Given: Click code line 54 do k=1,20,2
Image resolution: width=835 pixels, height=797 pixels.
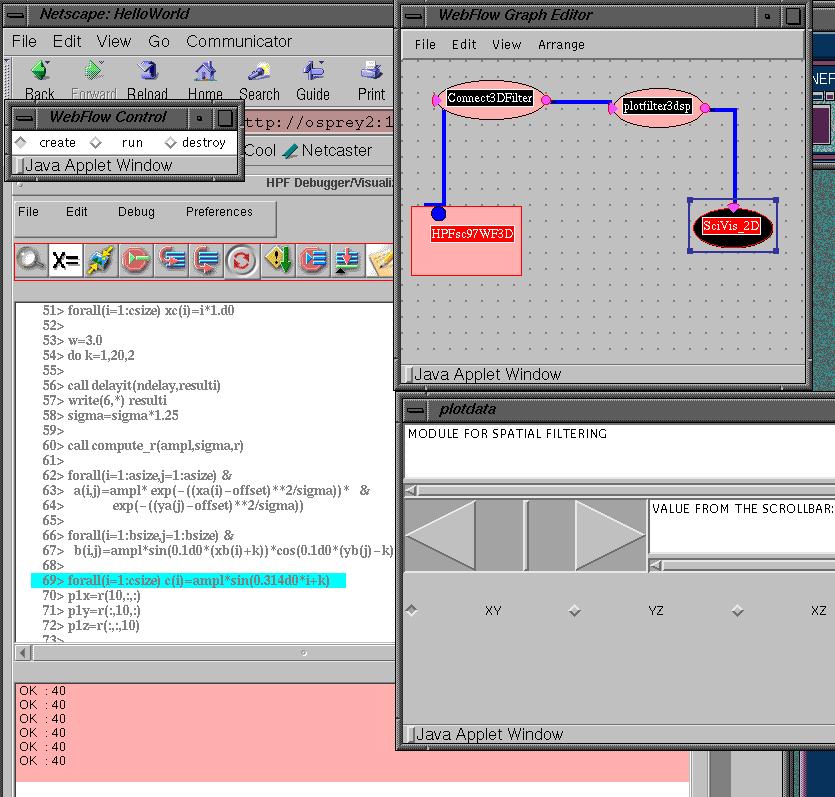Looking at the screenshot, I should [x=88, y=355].
